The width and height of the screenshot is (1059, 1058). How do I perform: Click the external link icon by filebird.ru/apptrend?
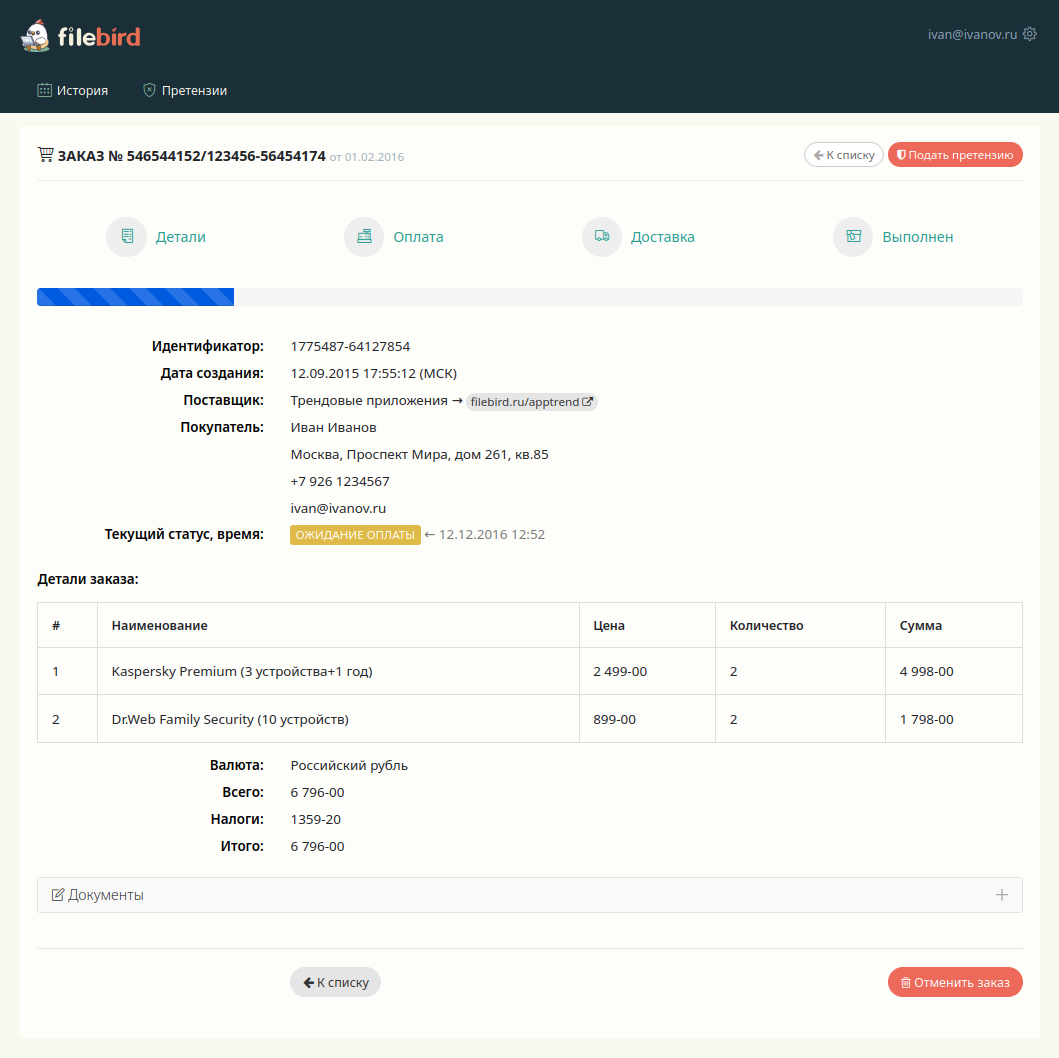(588, 402)
